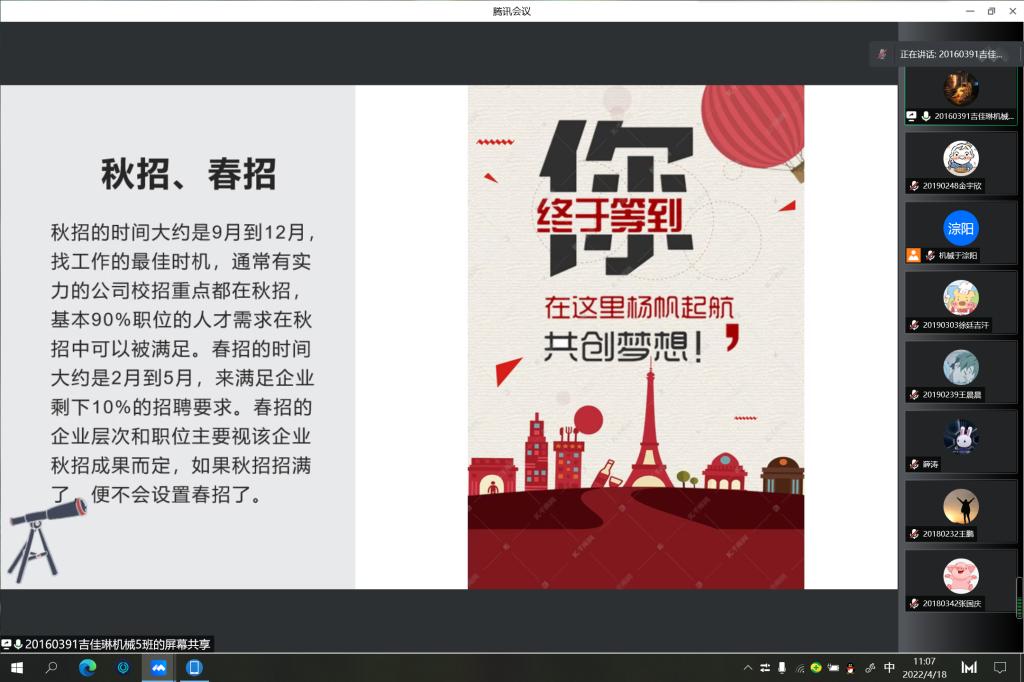Click the 正在讲话 speaking indicator banner

pyautogui.click(x=944, y=54)
